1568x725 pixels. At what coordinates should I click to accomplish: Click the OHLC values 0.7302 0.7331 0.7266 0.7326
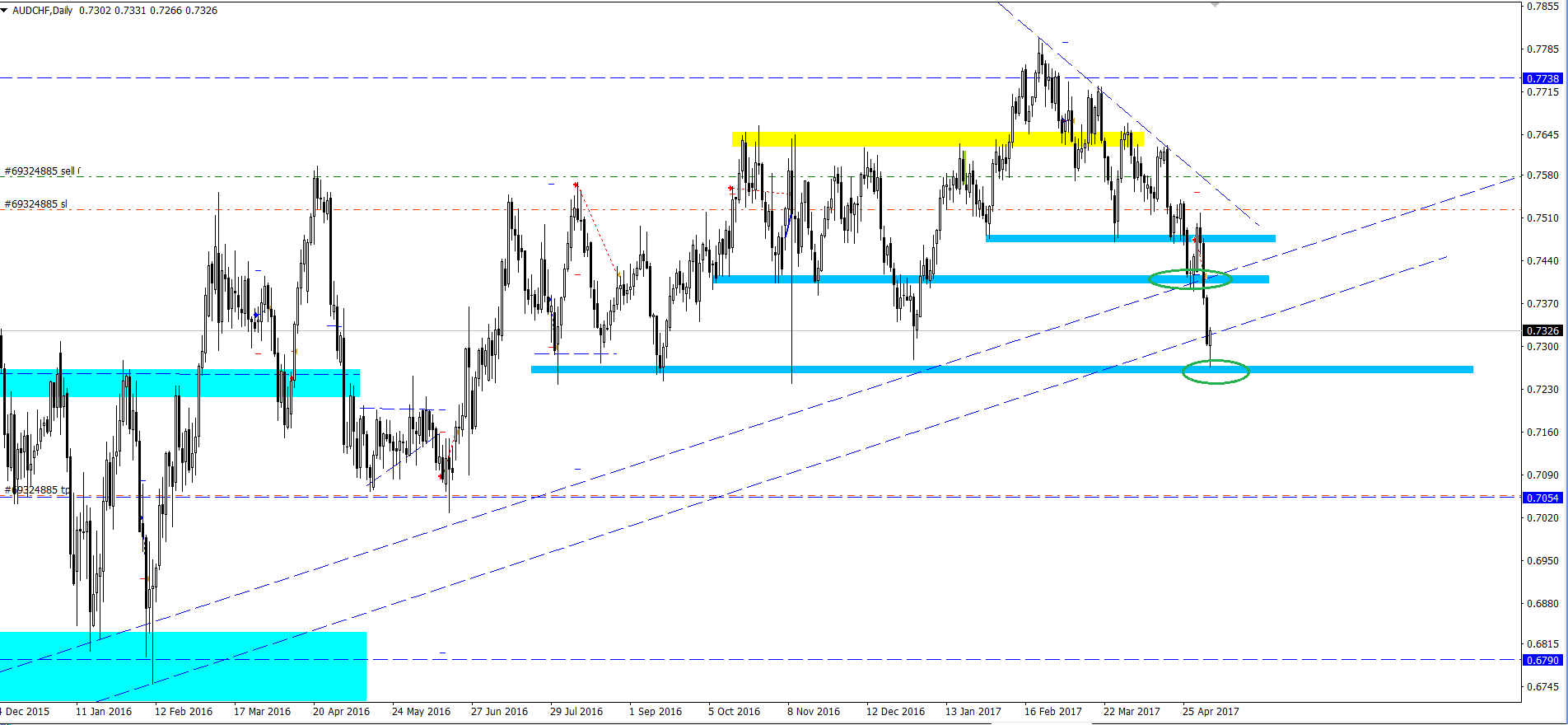tap(149, 11)
